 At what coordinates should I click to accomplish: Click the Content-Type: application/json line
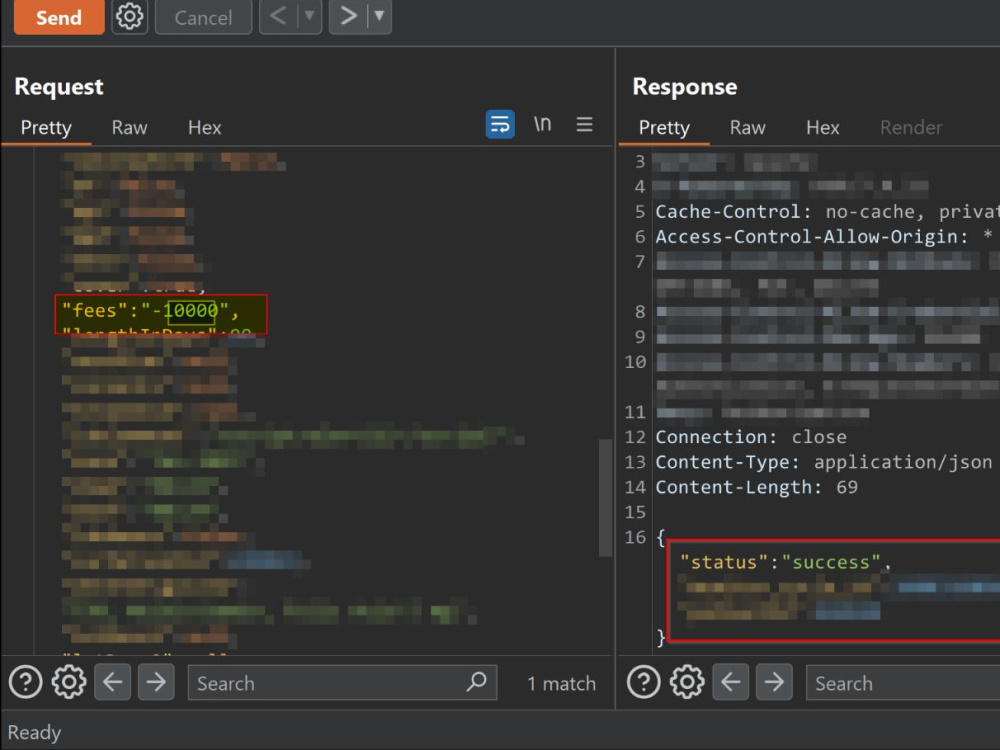(x=823, y=462)
